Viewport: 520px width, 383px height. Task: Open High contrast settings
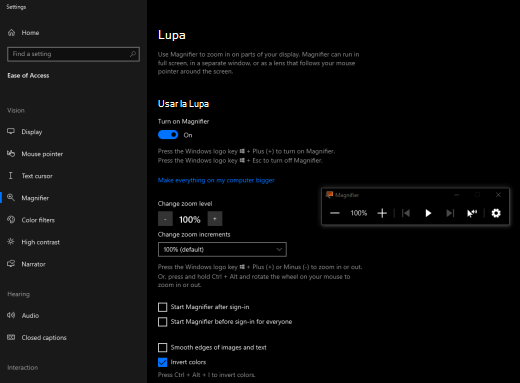(40, 242)
